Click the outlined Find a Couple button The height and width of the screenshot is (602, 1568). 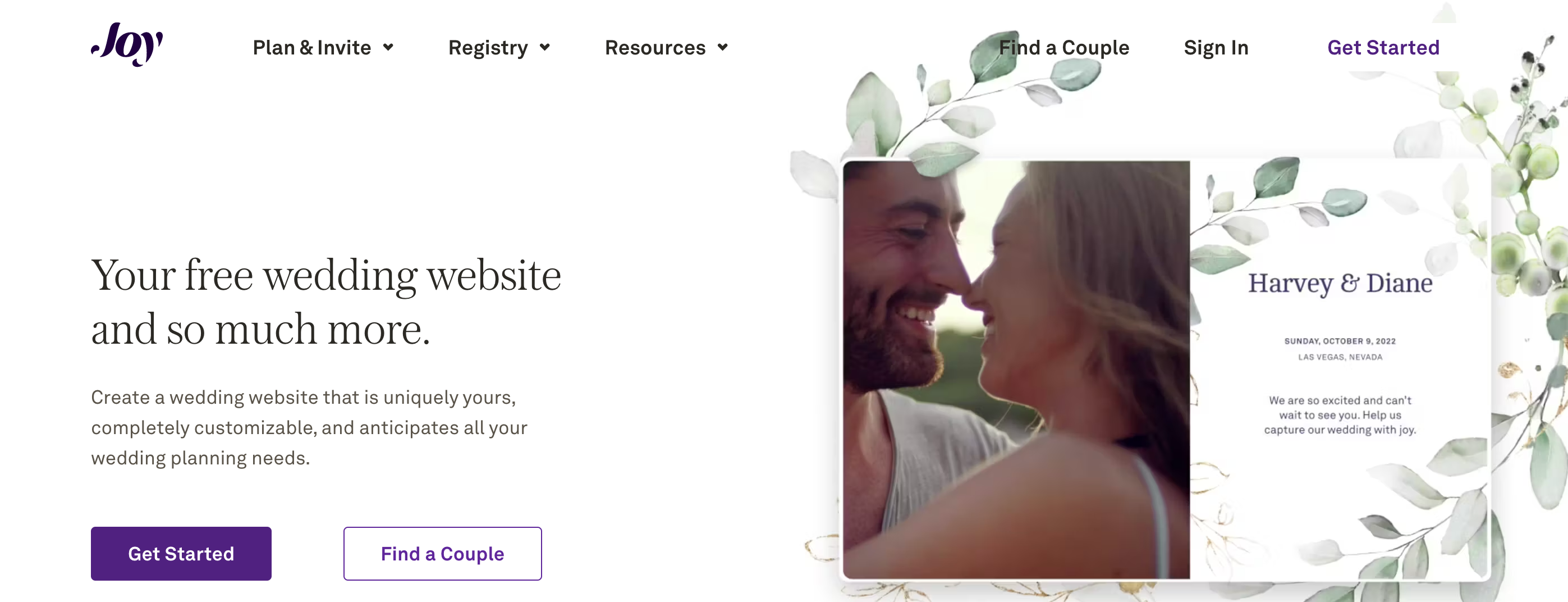tap(443, 553)
